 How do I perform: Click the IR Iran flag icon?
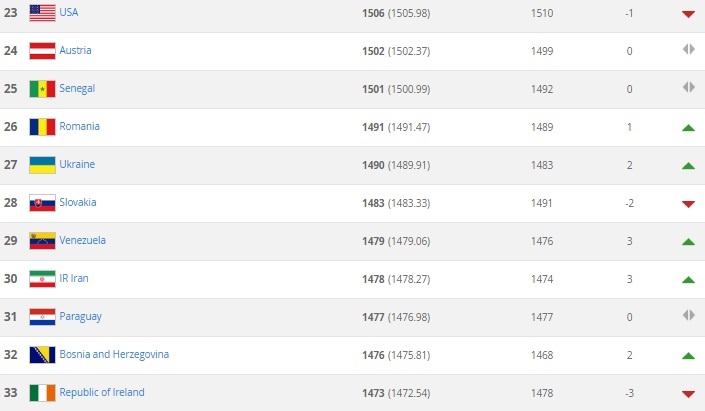point(42,279)
